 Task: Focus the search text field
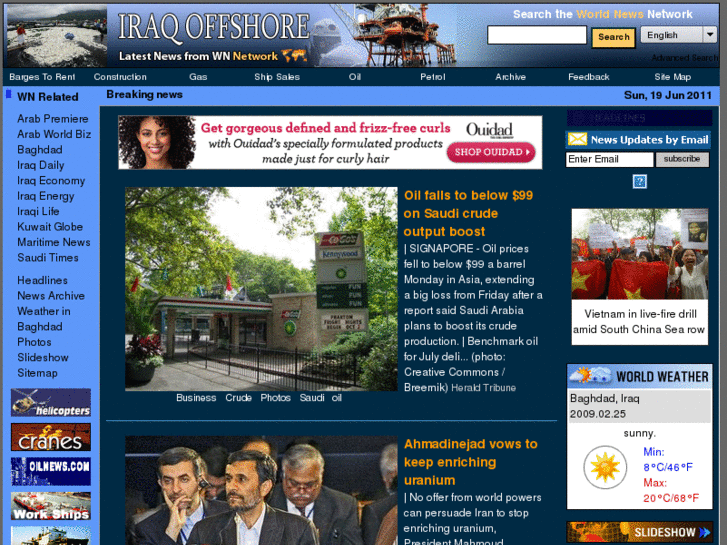point(537,35)
